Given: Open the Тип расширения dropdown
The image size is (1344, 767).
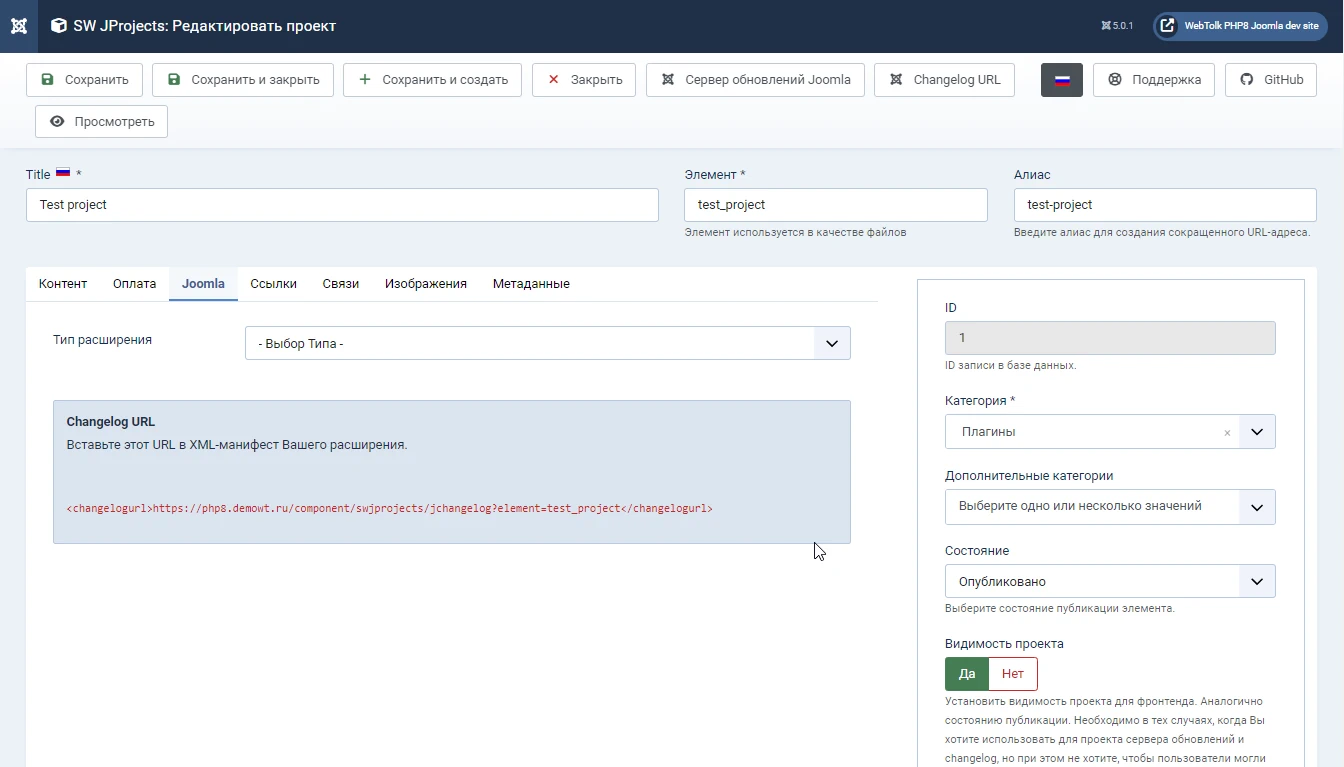Looking at the screenshot, I should (x=548, y=343).
